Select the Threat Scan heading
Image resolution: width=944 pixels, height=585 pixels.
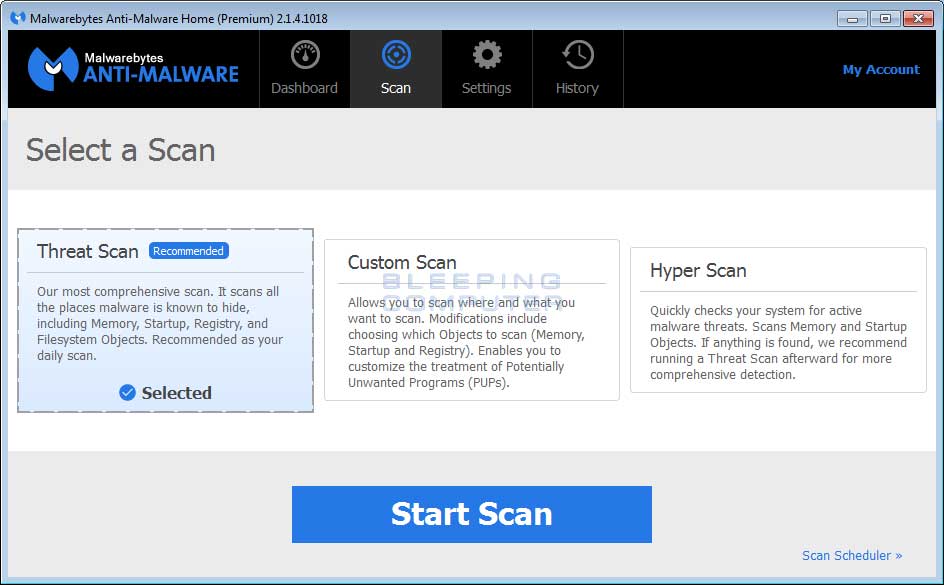(88, 251)
